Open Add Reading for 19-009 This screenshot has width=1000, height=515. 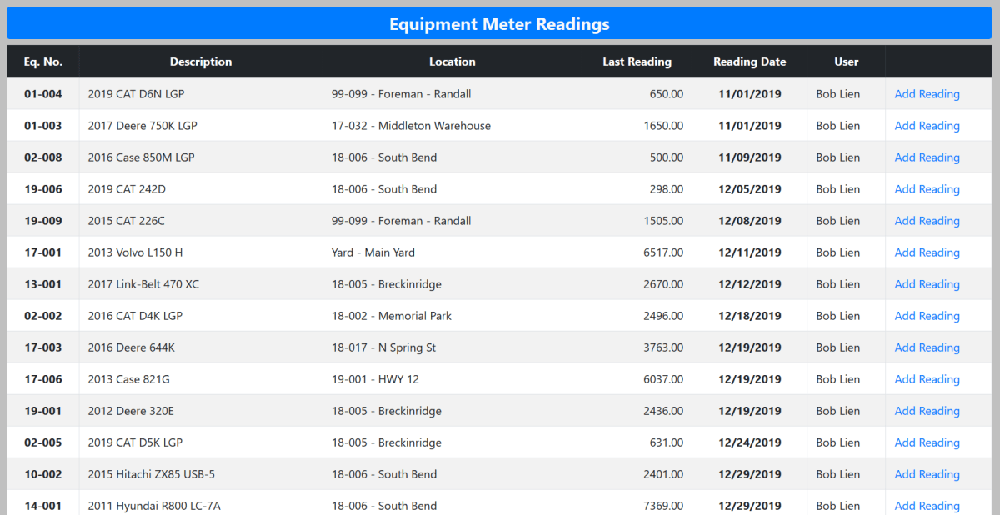tap(927, 221)
